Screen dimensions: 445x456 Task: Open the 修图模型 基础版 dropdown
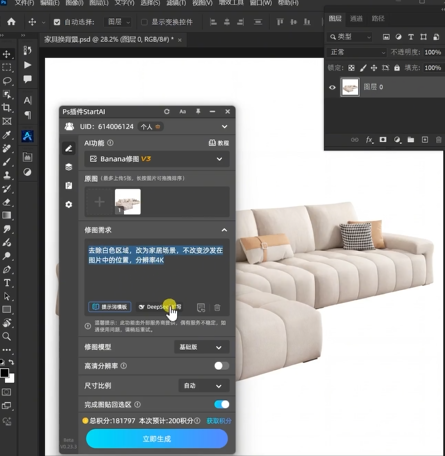(x=202, y=347)
